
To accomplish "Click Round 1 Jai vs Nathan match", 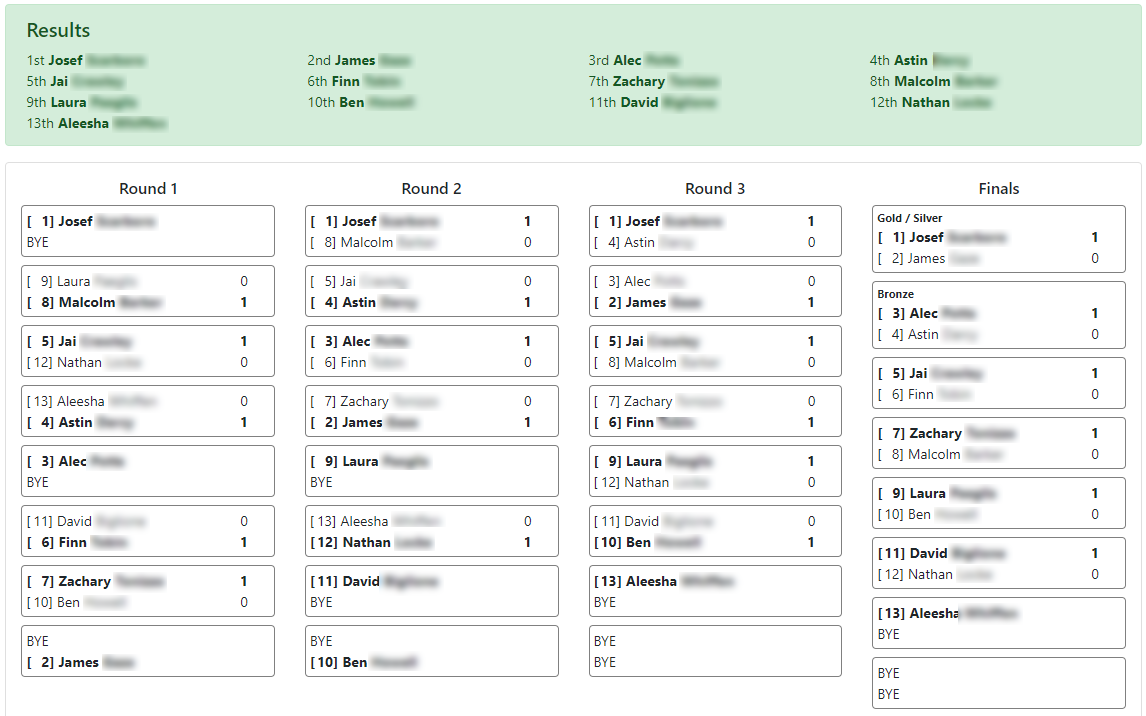I will tap(148, 351).
